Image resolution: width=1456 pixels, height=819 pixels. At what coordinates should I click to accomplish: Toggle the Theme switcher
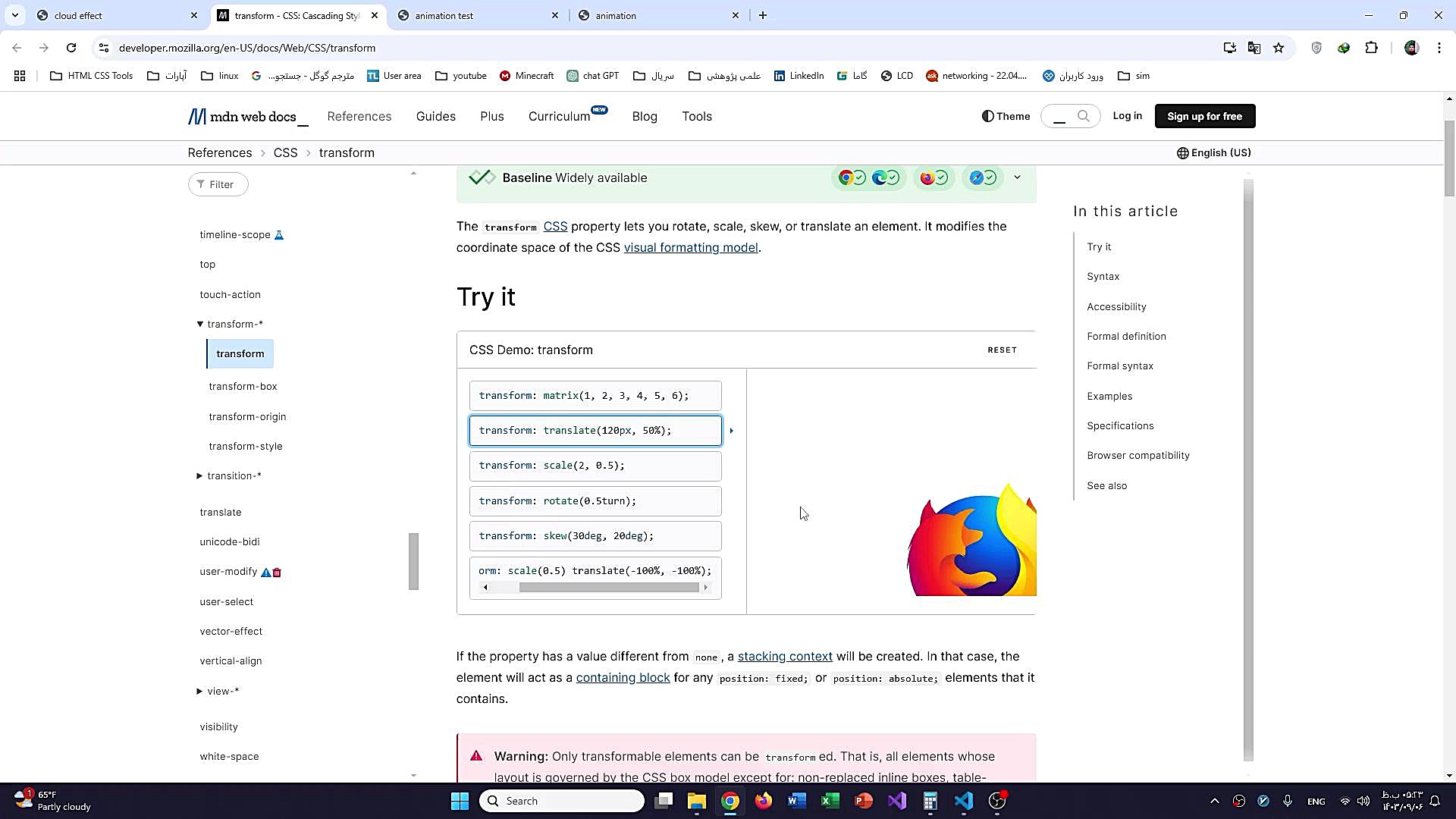[1006, 116]
